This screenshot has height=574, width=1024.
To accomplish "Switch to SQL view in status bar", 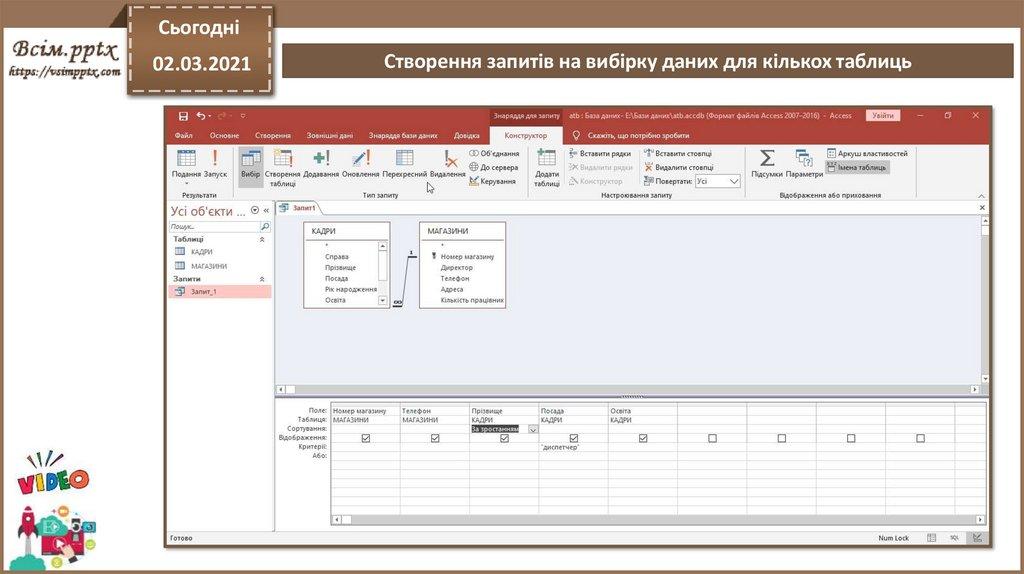I will [954, 538].
